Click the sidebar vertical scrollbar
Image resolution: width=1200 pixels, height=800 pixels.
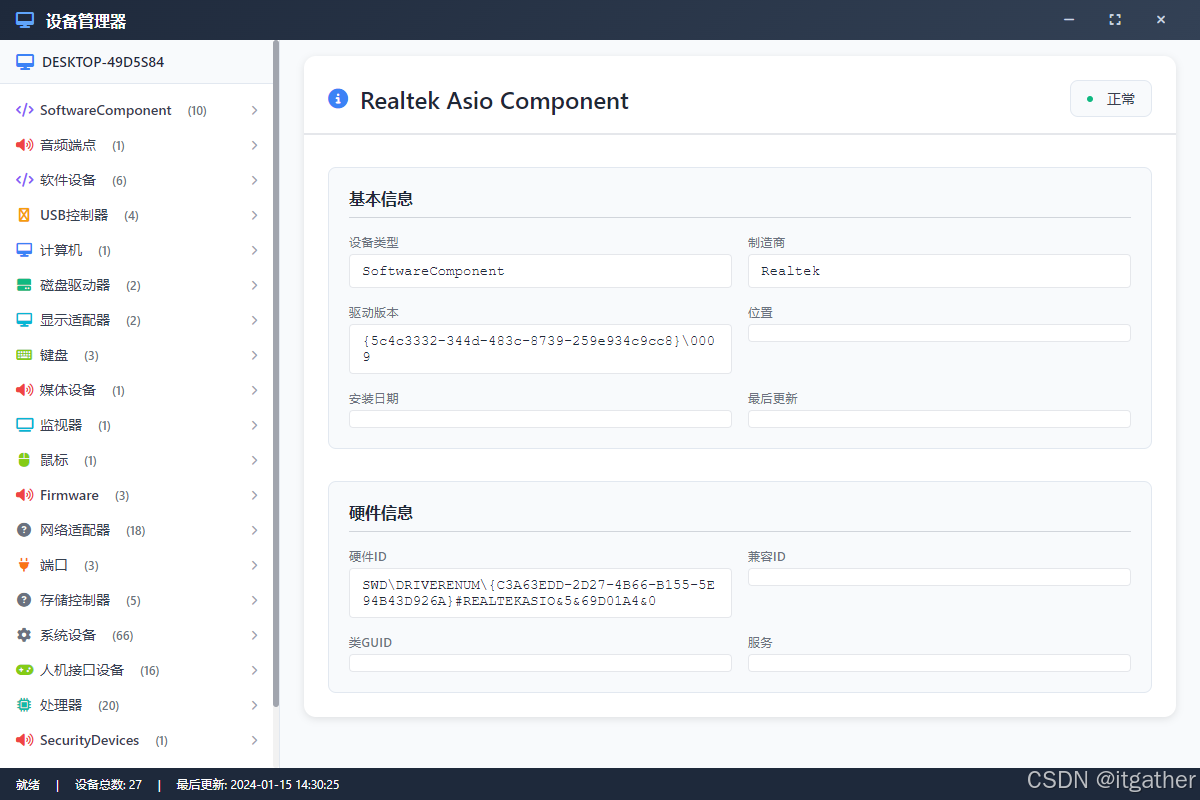(x=276, y=374)
